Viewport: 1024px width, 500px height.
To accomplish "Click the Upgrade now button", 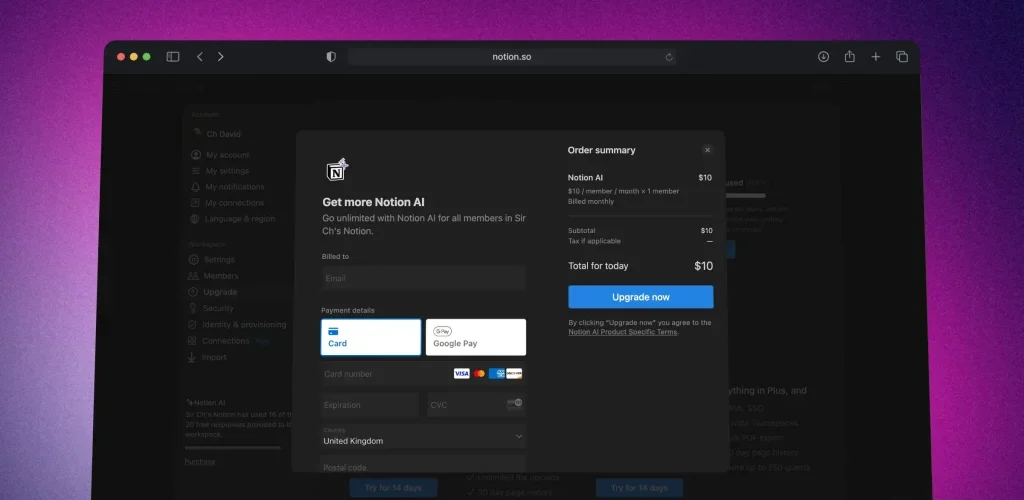I will coord(641,297).
